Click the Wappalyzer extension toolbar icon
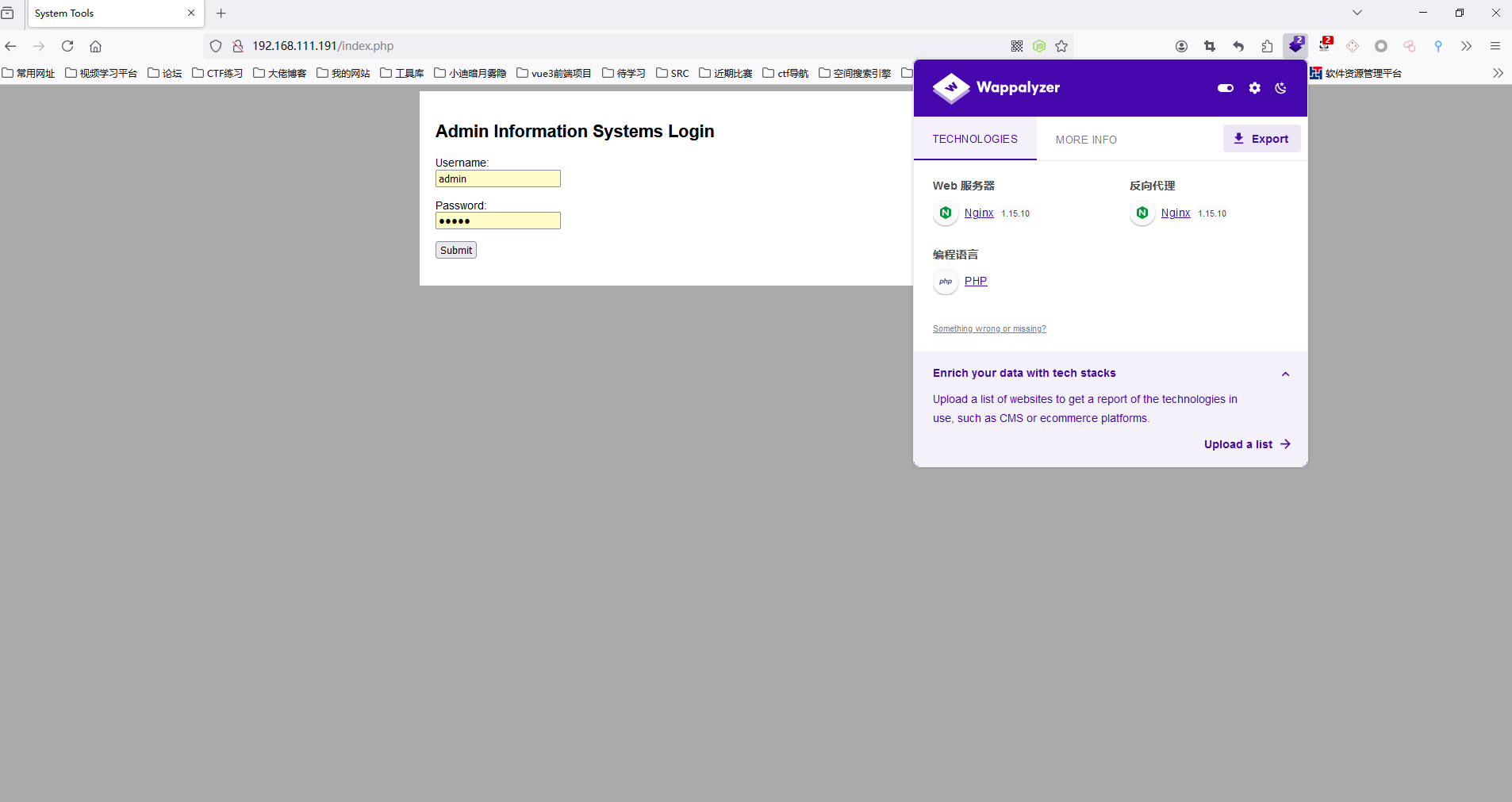 (1295, 46)
